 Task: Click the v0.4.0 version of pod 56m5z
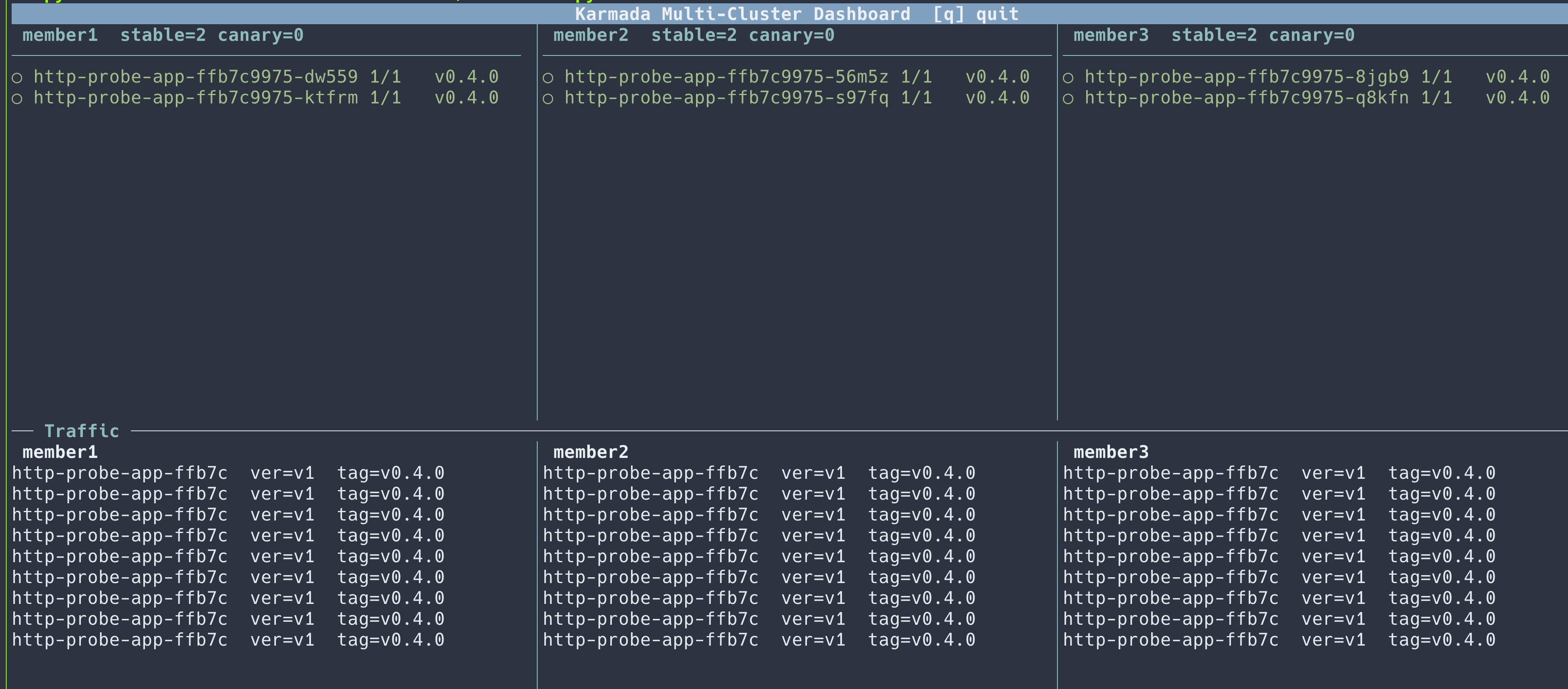[x=997, y=77]
